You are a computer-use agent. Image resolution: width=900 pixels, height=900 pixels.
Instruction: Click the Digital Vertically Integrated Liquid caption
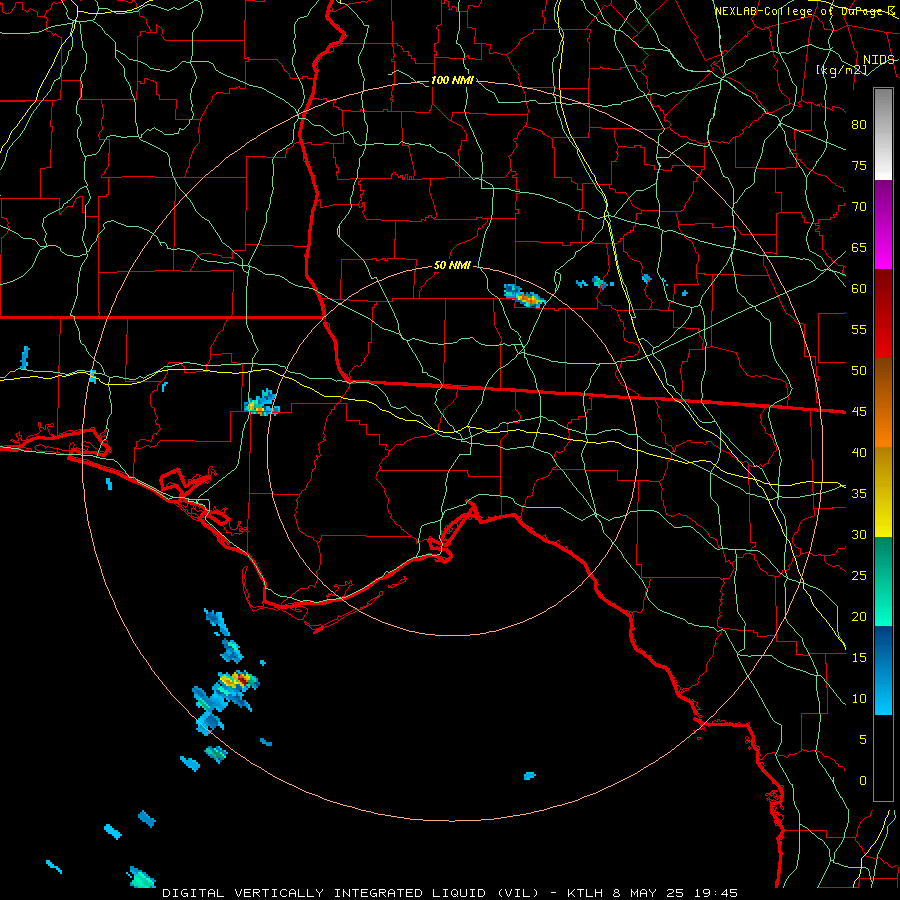(449, 893)
